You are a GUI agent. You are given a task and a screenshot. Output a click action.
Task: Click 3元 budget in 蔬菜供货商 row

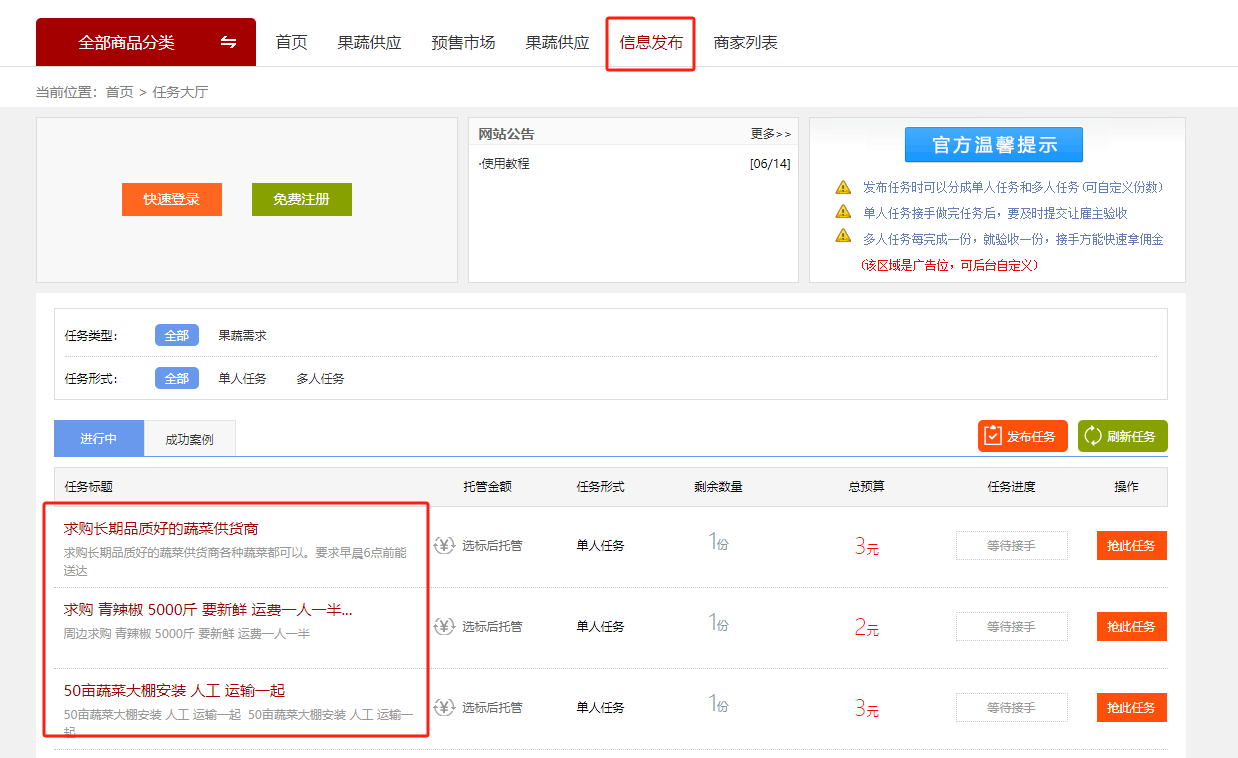pos(866,546)
